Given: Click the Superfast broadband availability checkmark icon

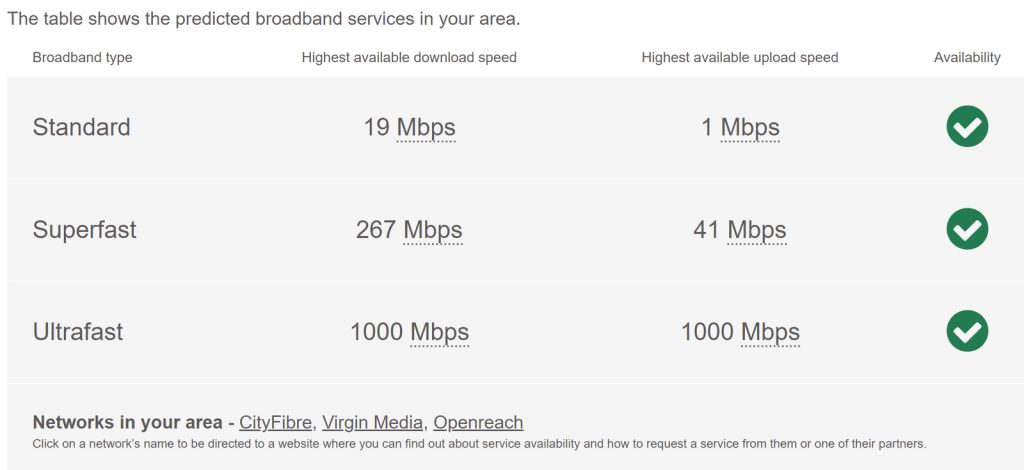Looking at the screenshot, I should (967, 229).
